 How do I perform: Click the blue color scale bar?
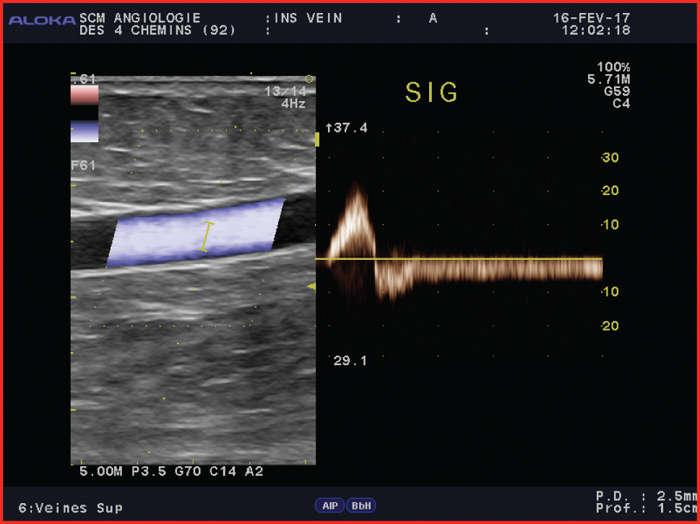coord(84,132)
